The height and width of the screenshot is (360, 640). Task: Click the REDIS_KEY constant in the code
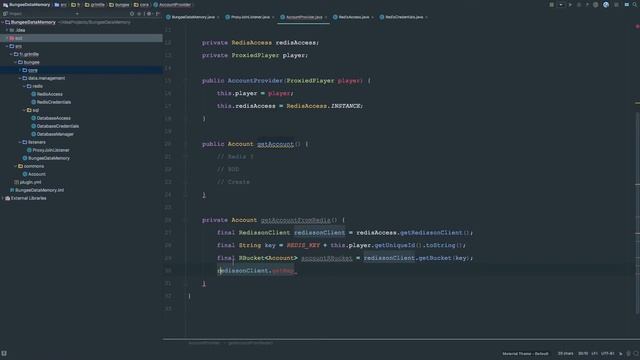coord(303,245)
